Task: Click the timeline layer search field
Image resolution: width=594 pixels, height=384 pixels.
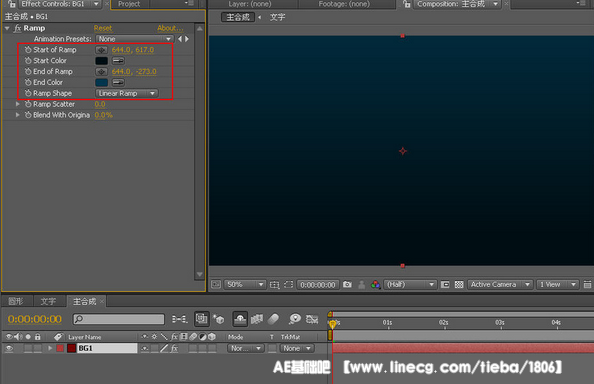Action: click(x=119, y=319)
